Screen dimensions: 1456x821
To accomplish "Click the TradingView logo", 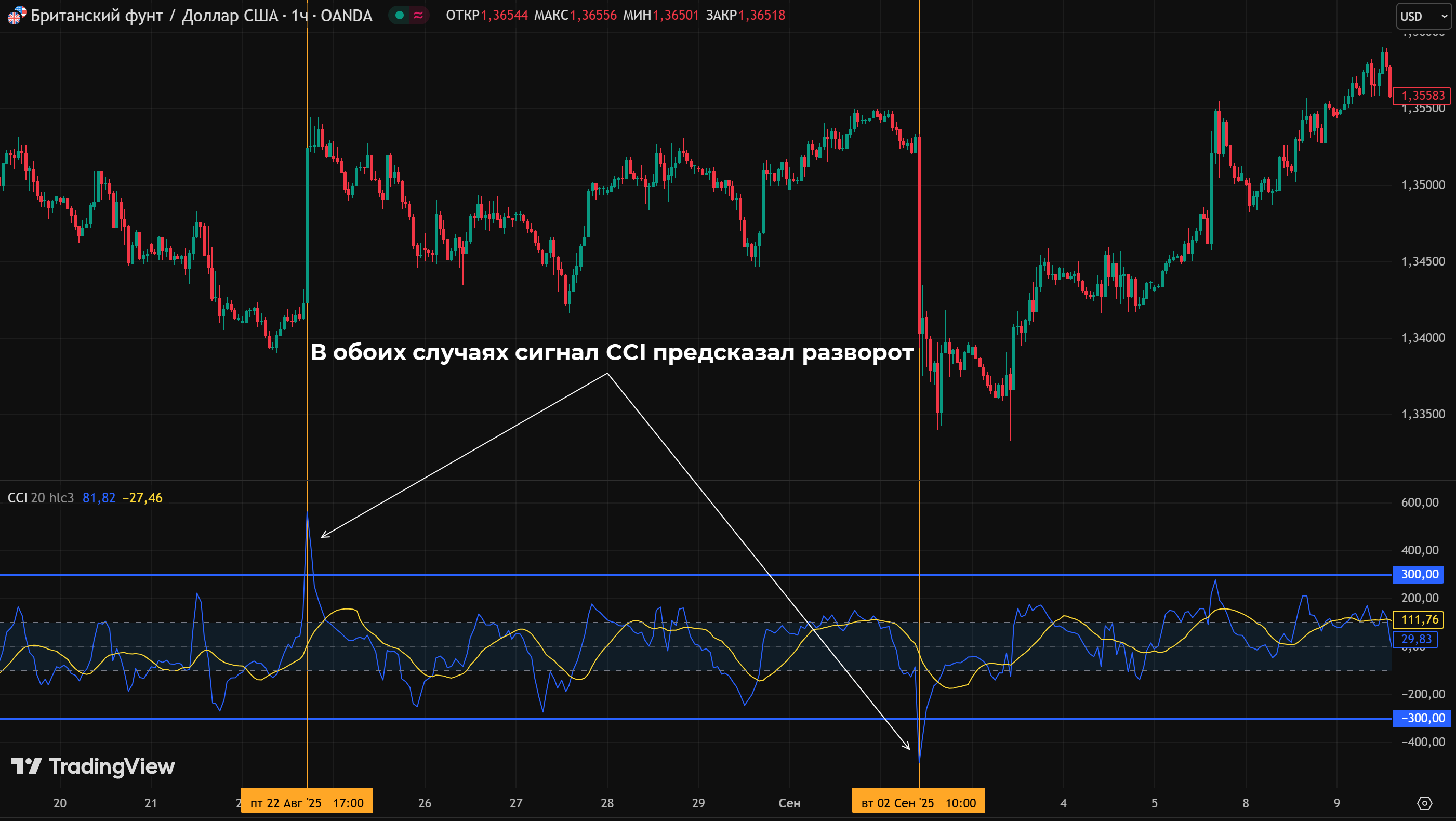I will click(93, 766).
